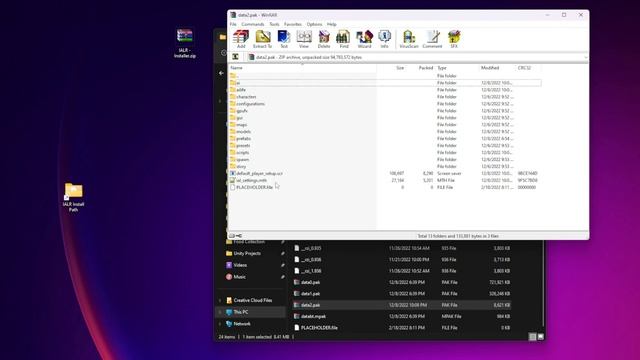
Task: Click the Comment toolbar icon
Action: coord(432,39)
